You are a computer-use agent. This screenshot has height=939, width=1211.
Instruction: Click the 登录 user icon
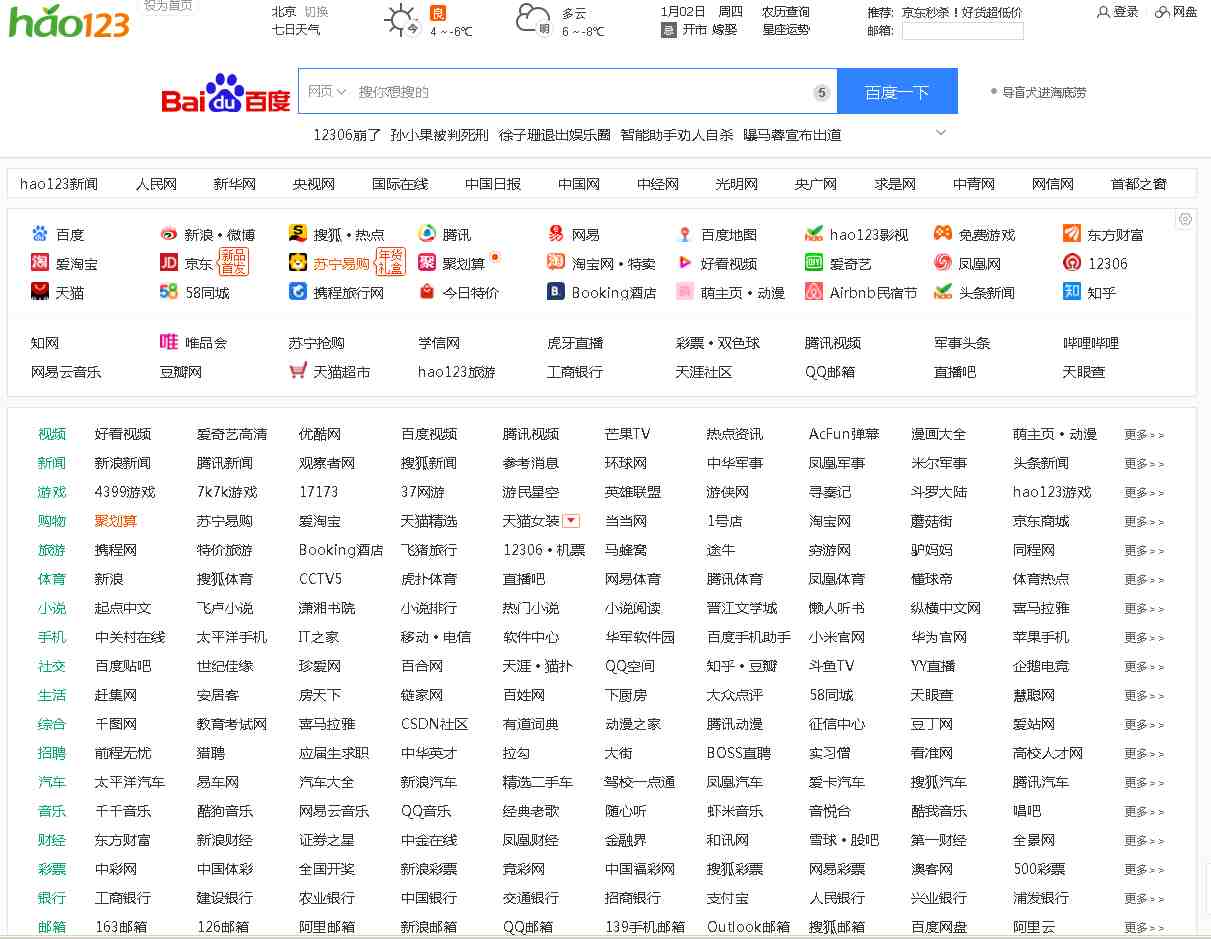[1104, 13]
